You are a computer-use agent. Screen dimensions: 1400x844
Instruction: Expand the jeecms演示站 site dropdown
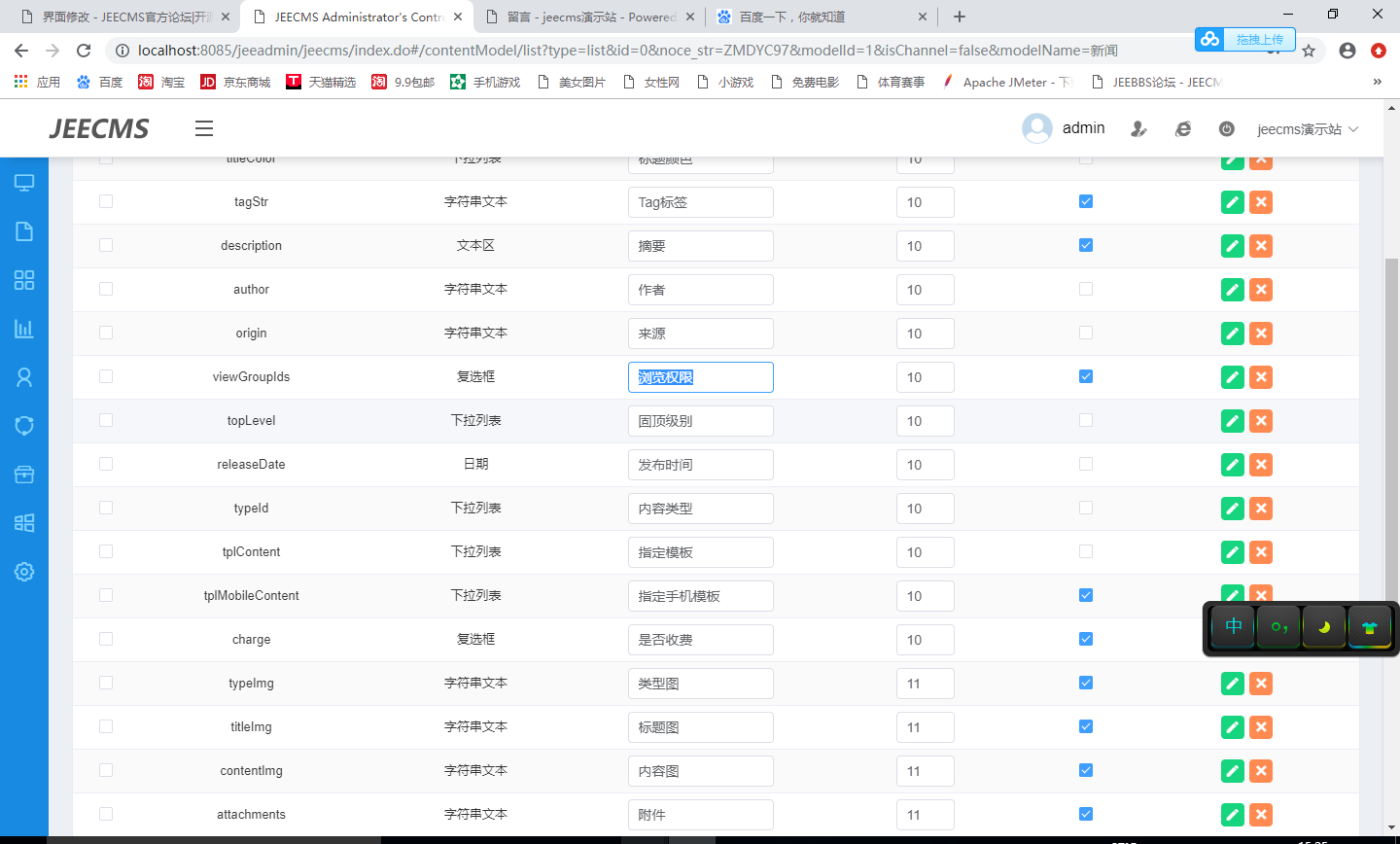point(1307,129)
